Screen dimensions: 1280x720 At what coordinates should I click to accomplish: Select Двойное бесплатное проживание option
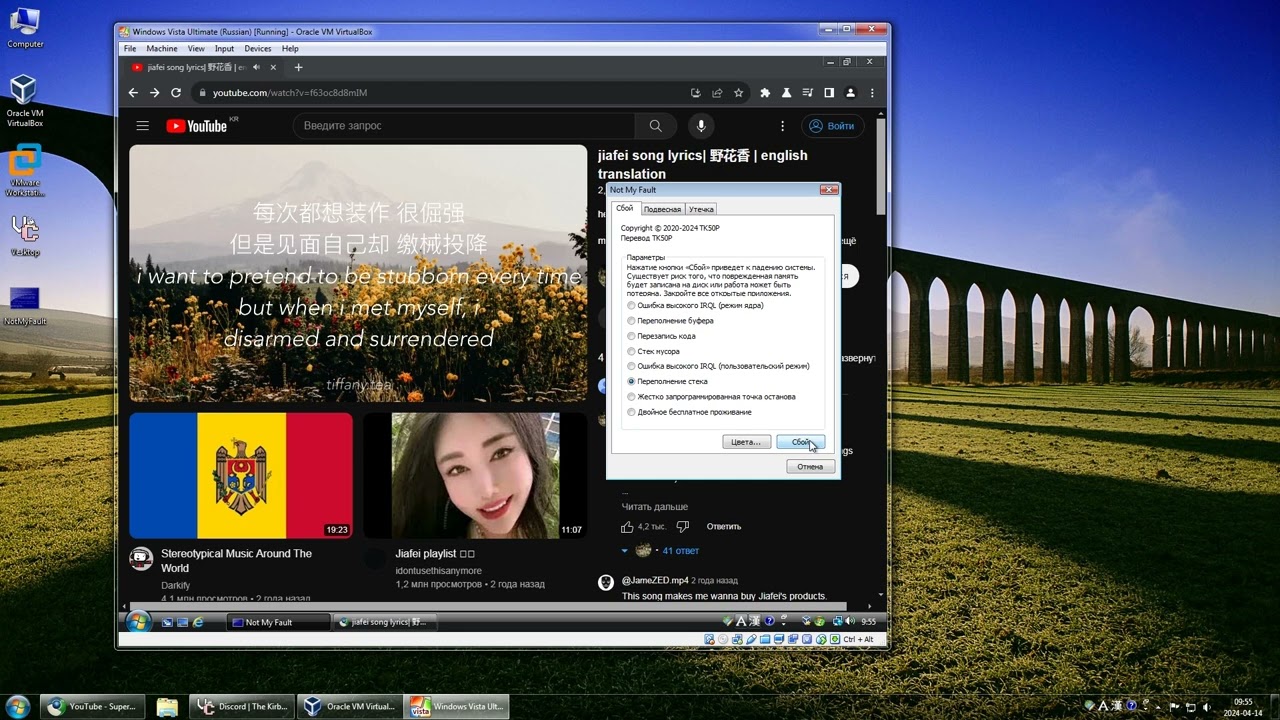(x=689, y=412)
